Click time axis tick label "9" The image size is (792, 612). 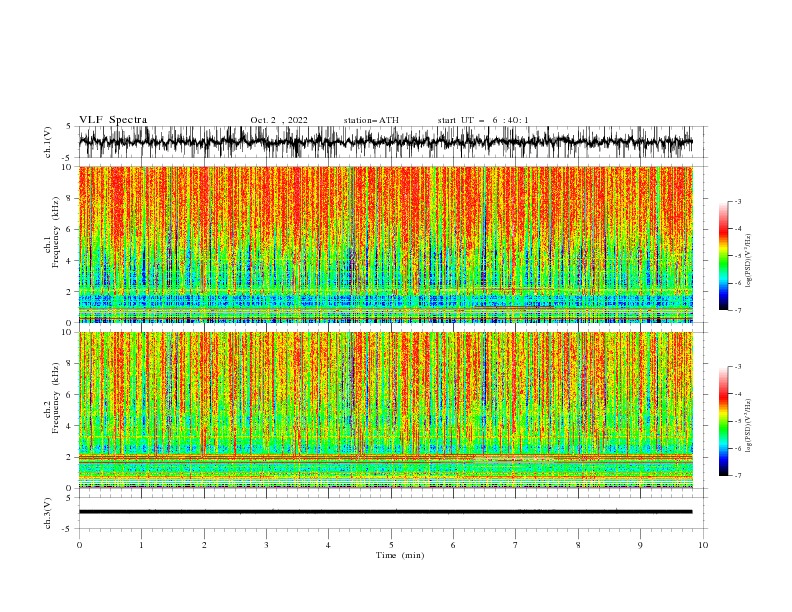(x=640, y=545)
